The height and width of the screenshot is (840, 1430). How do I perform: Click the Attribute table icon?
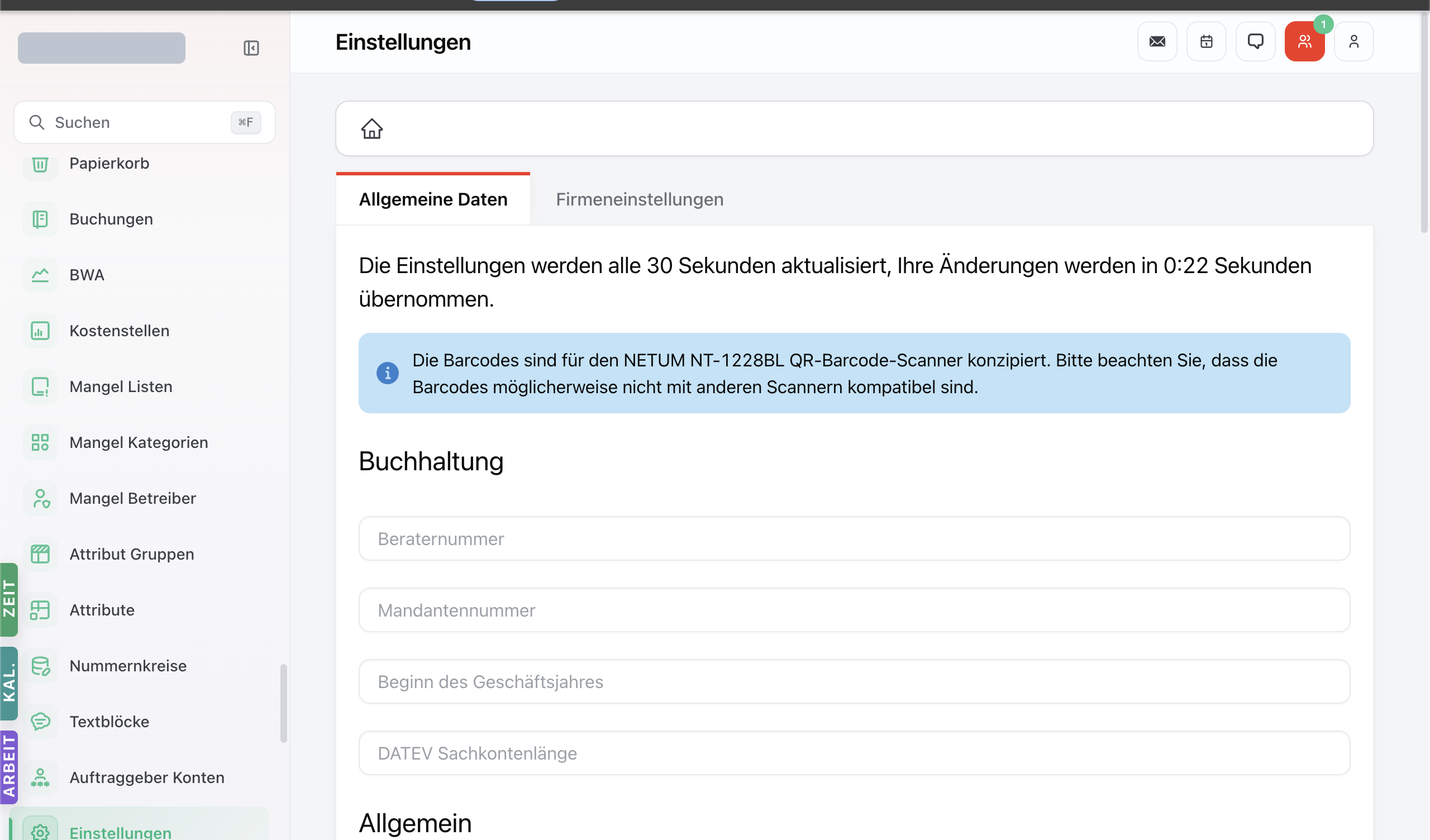[40, 610]
